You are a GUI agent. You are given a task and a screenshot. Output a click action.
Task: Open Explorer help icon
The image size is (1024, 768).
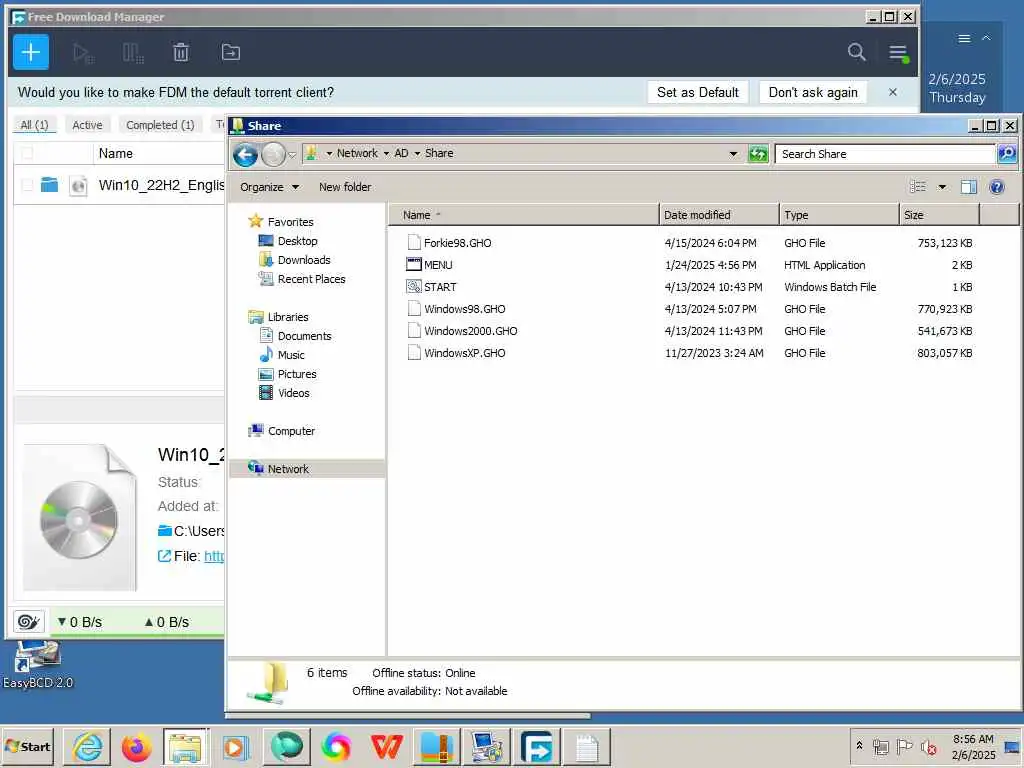(x=997, y=187)
